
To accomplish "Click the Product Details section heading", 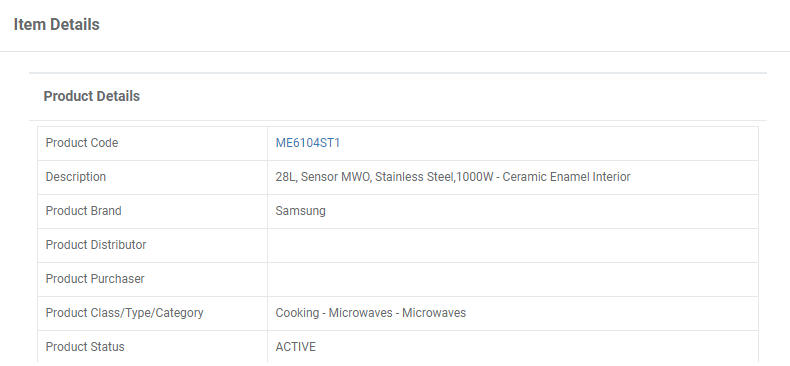I will point(92,96).
